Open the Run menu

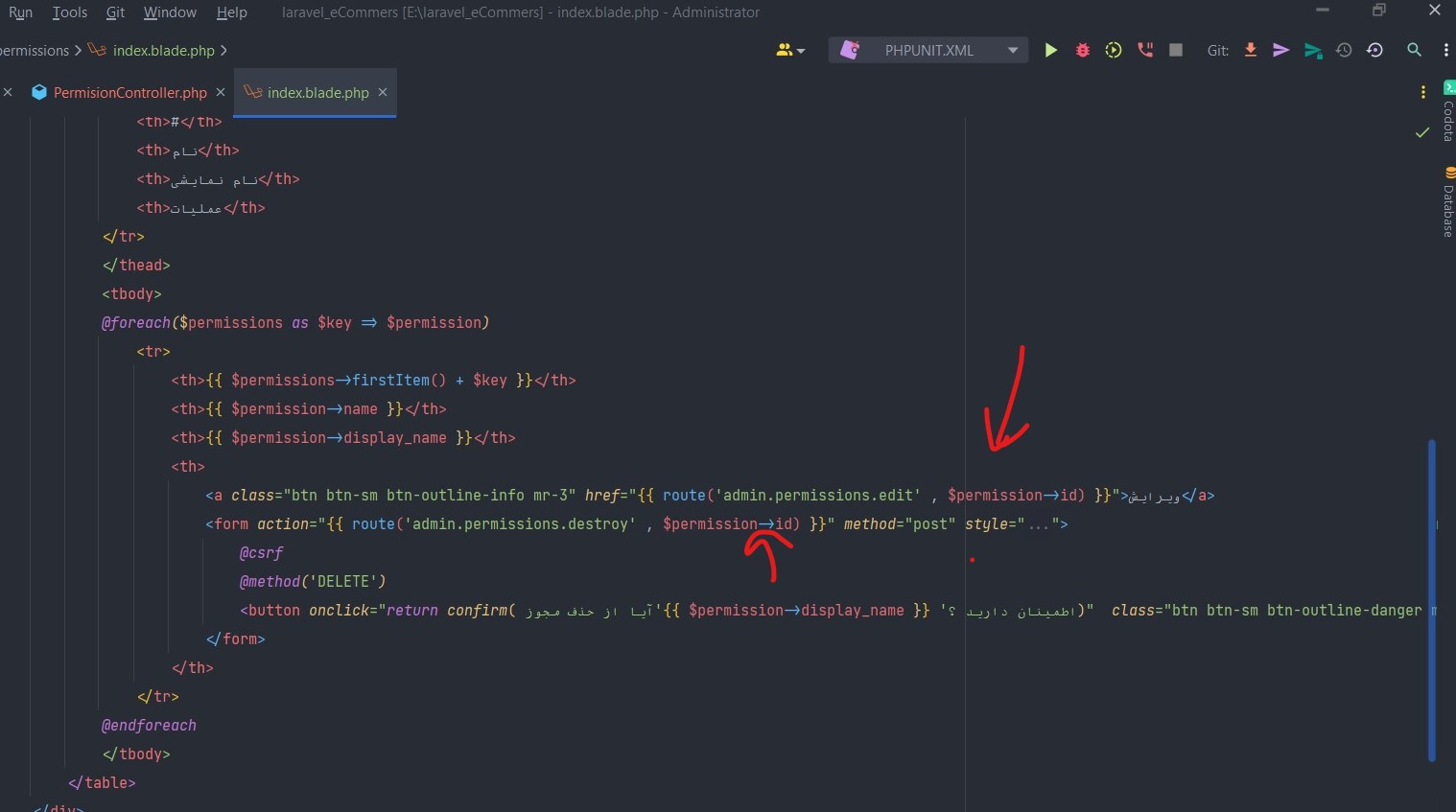[x=20, y=12]
